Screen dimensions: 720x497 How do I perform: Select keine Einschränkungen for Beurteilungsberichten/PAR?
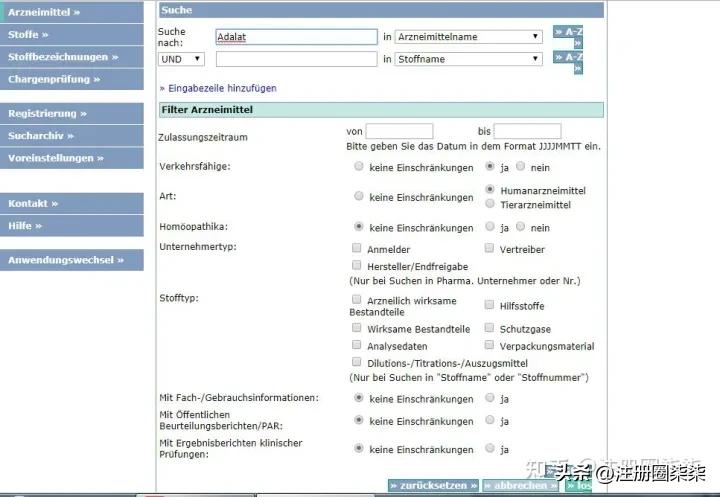pos(359,420)
